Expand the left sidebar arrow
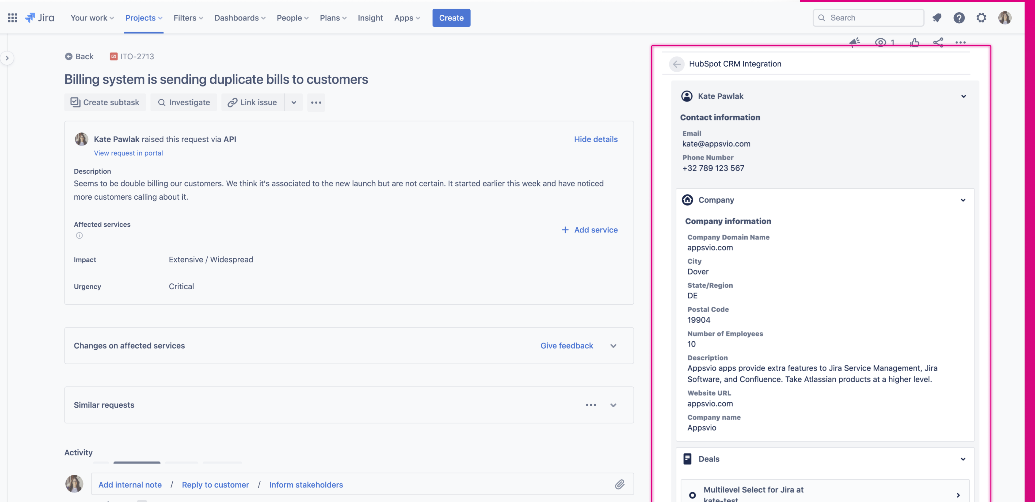 [7, 58]
